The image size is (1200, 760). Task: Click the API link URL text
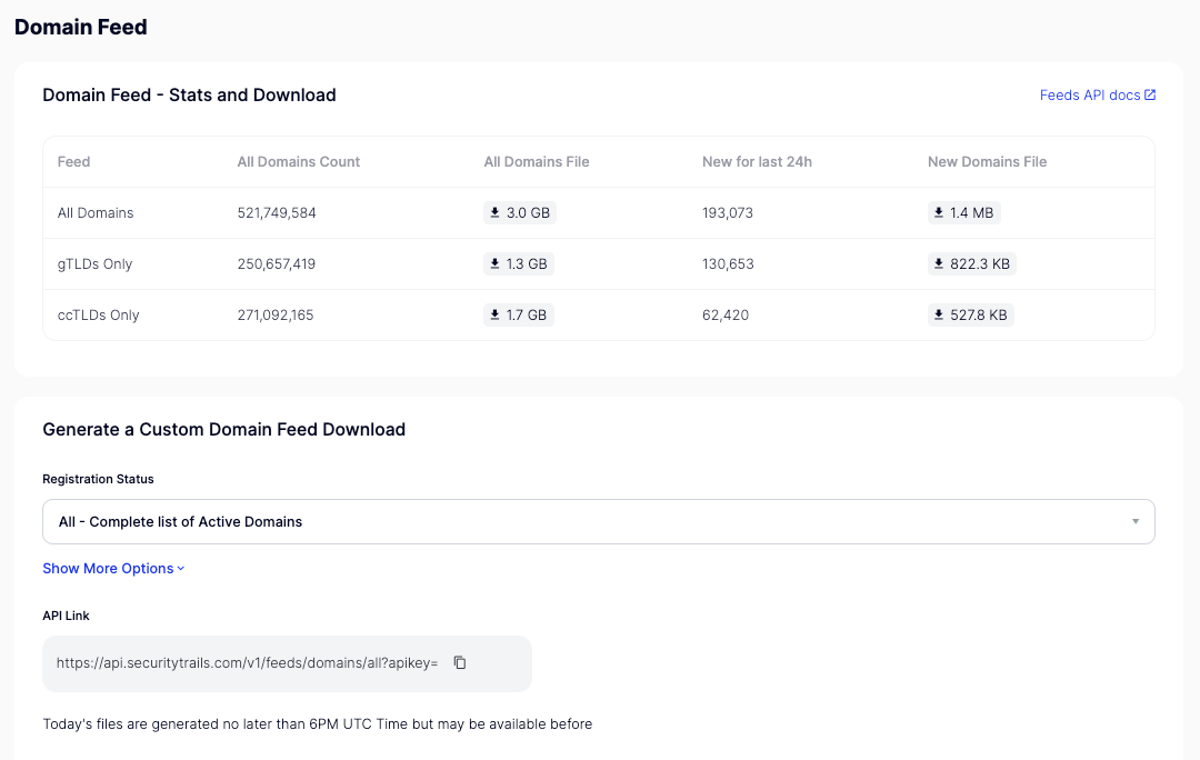click(247, 662)
